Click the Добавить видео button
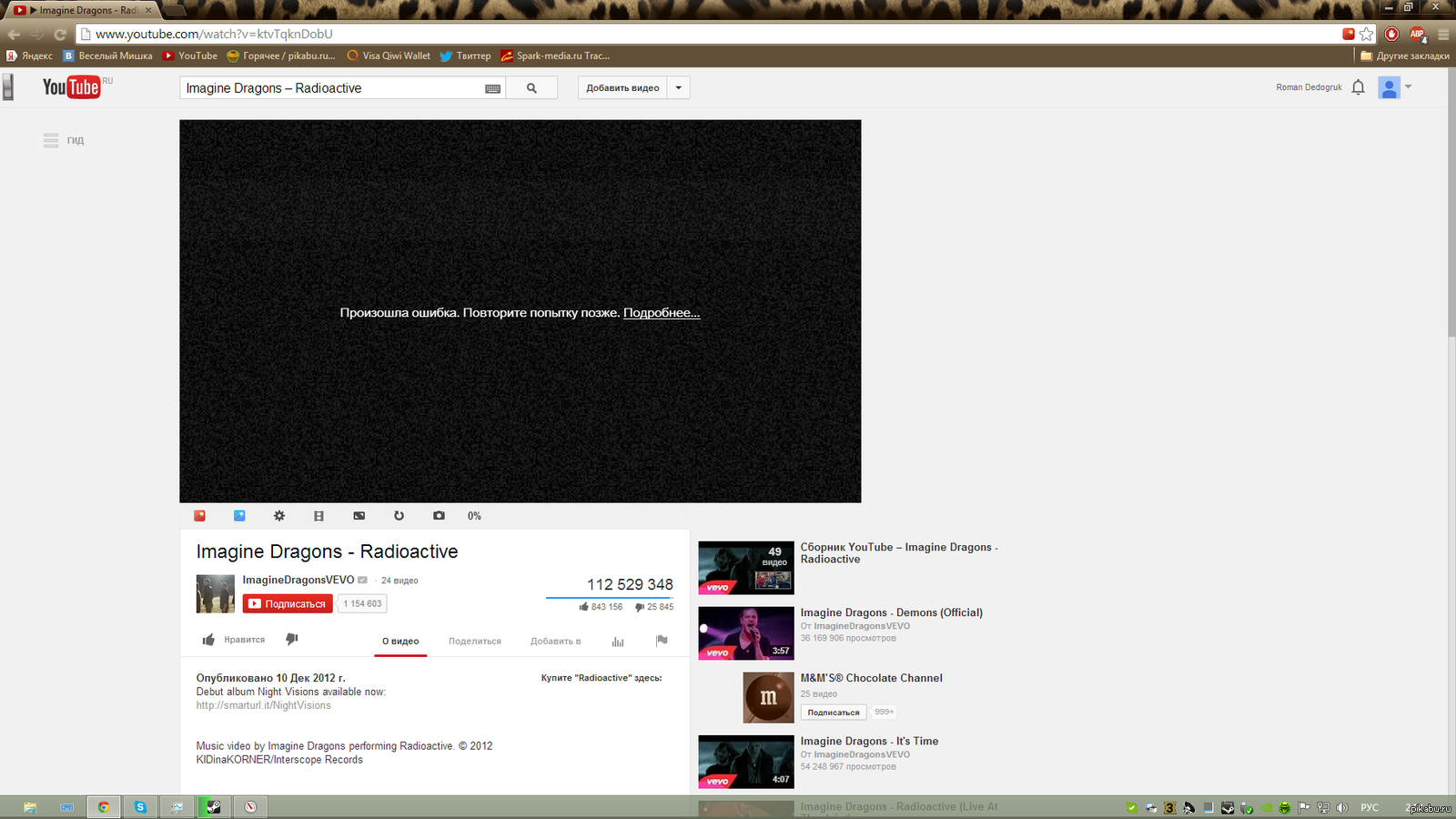 point(622,88)
